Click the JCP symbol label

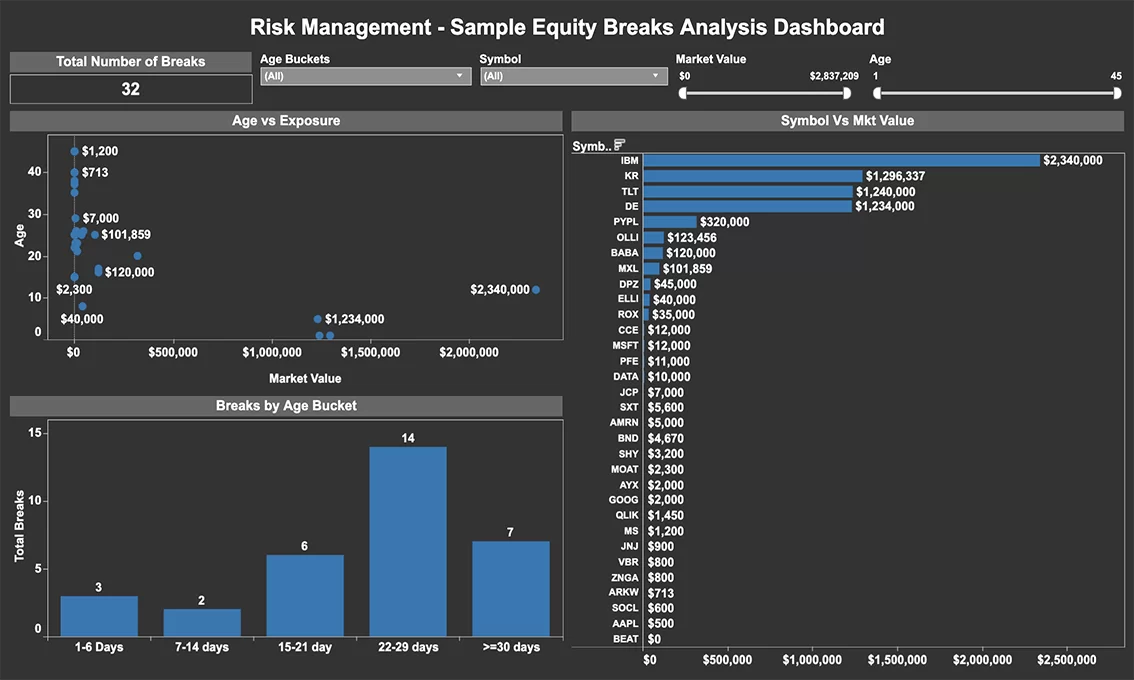(x=629, y=392)
